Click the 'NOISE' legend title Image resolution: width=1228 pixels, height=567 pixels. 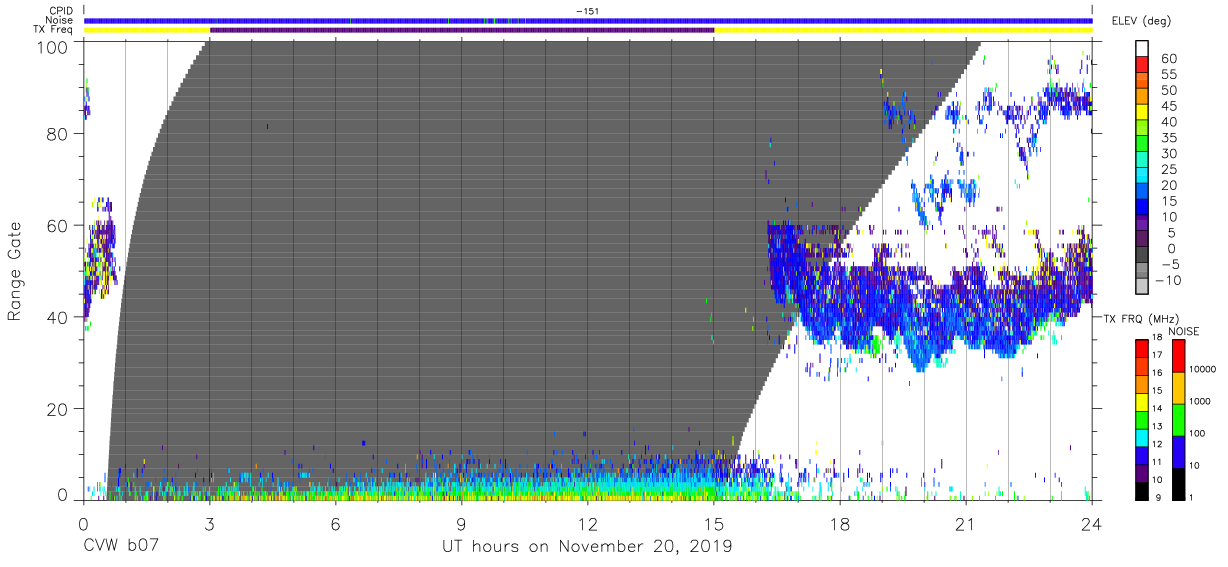pyautogui.click(x=1185, y=331)
